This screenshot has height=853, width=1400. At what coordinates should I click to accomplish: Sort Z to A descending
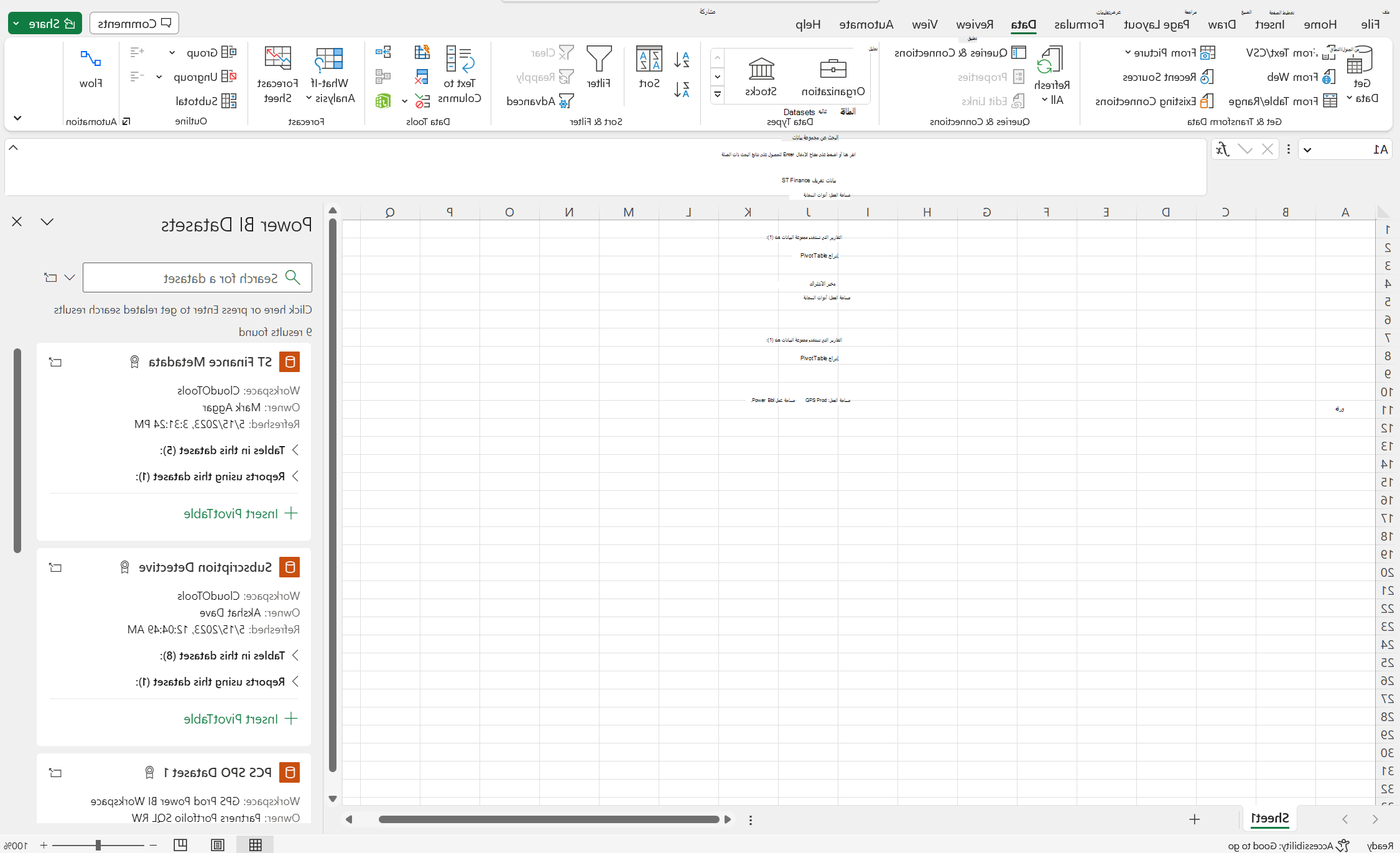point(682,90)
